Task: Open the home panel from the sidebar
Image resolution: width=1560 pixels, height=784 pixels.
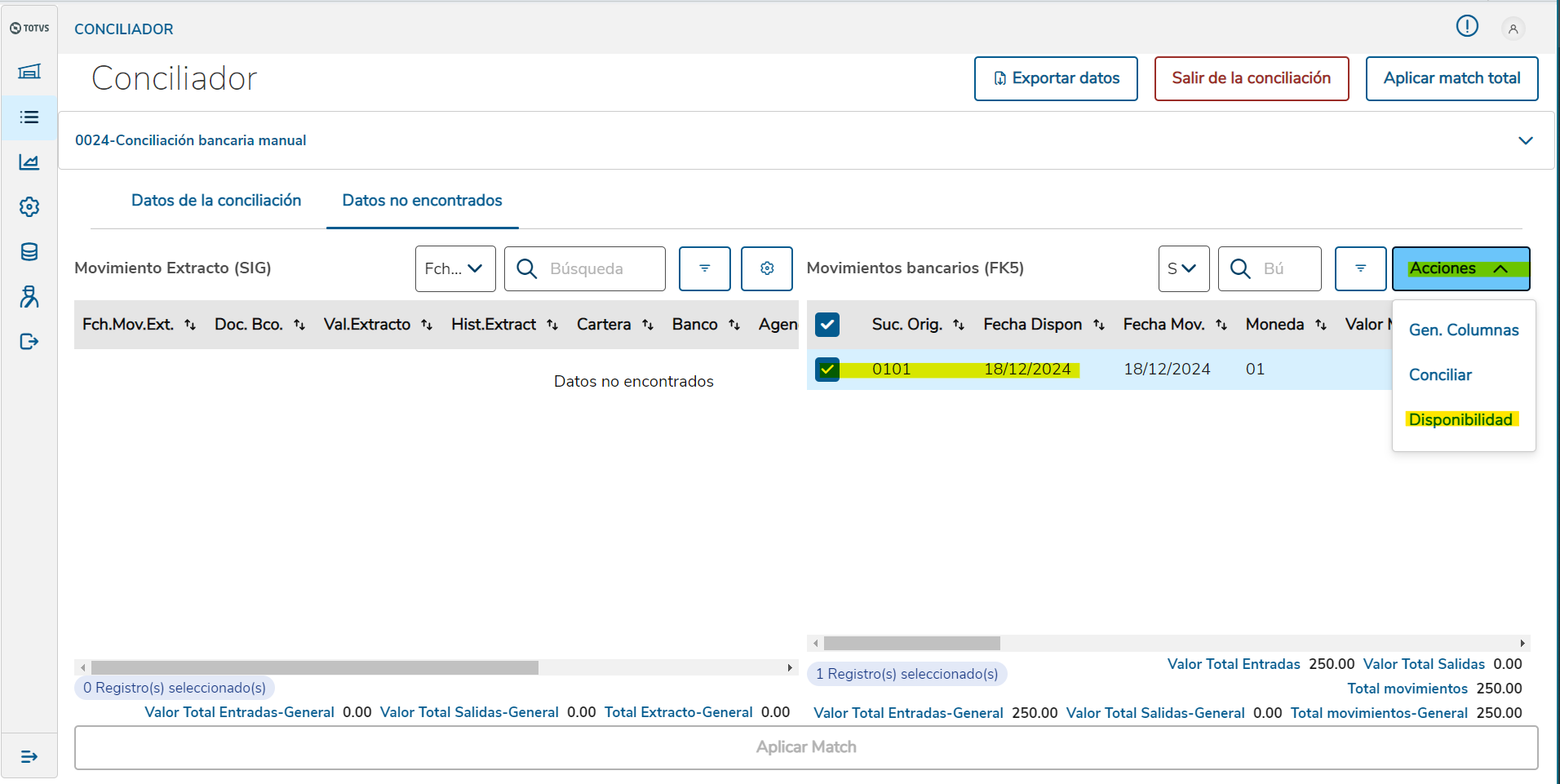Action: (29, 72)
